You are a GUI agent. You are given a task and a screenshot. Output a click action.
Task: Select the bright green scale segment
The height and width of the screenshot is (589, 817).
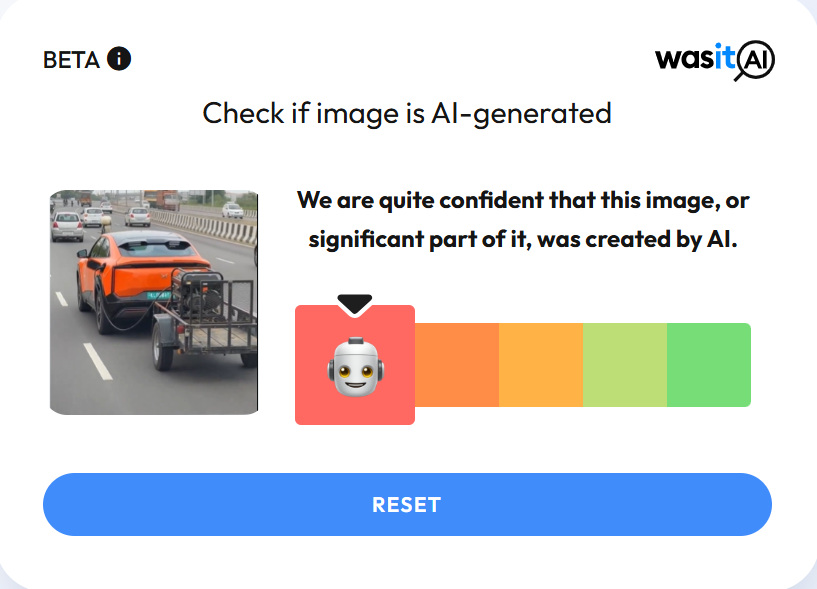709,365
